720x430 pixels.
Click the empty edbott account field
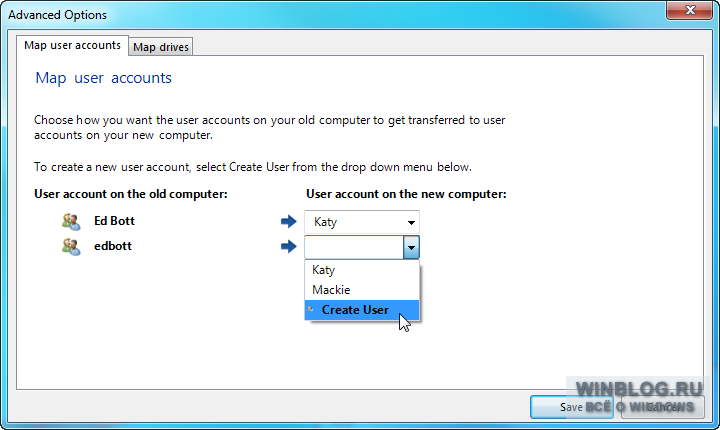(354, 248)
